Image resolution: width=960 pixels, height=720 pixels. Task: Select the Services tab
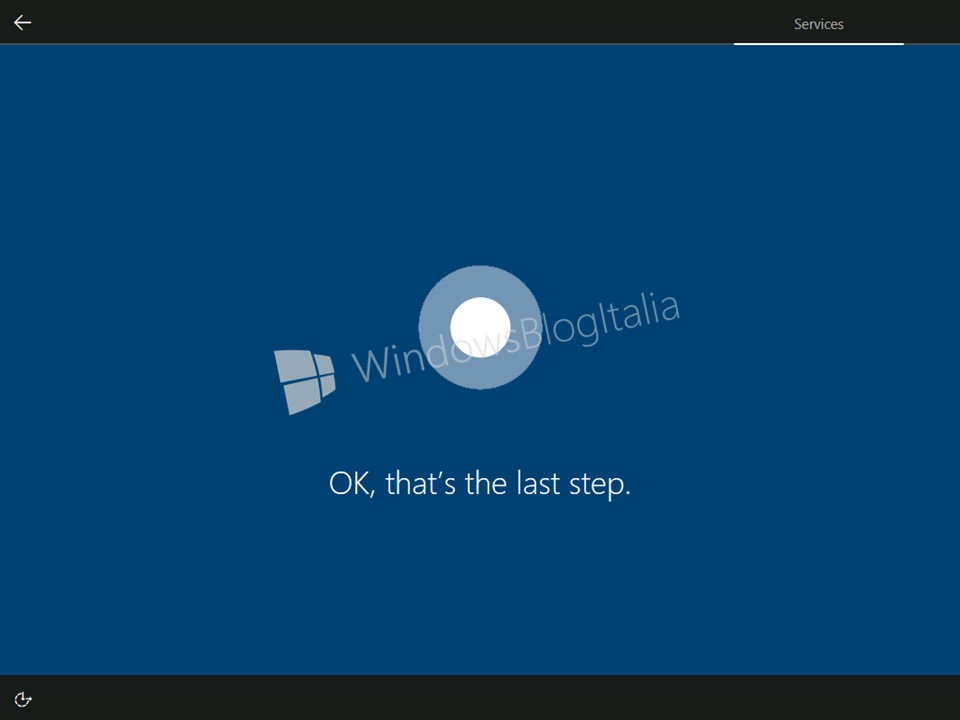[819, 24]
